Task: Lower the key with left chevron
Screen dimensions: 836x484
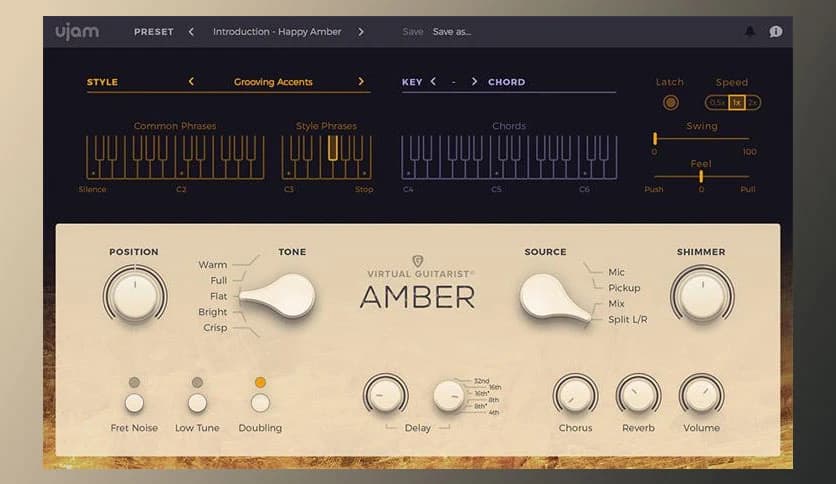Action: (x=433, y=82)
